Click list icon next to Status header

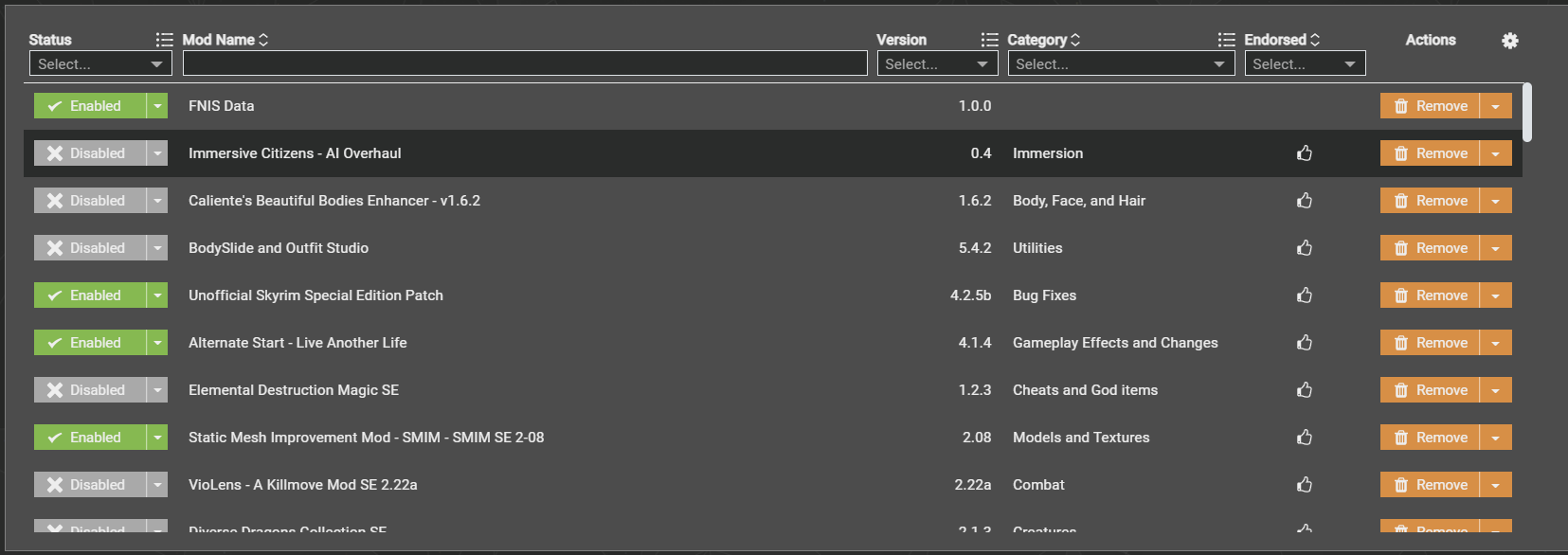164,40
